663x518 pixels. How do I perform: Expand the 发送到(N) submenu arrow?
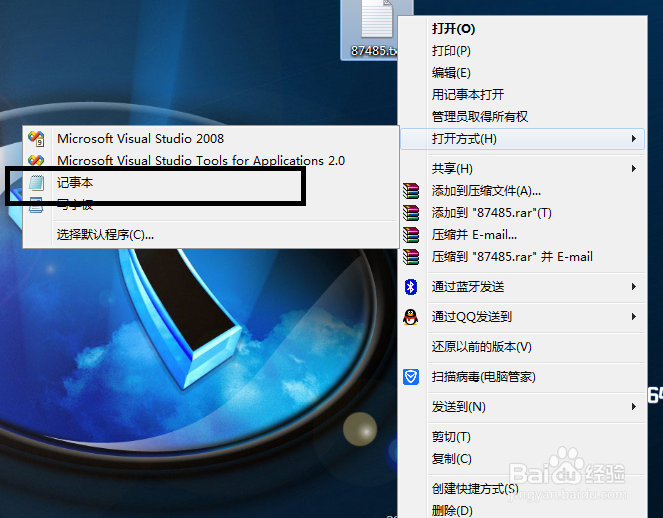[633, 406]
